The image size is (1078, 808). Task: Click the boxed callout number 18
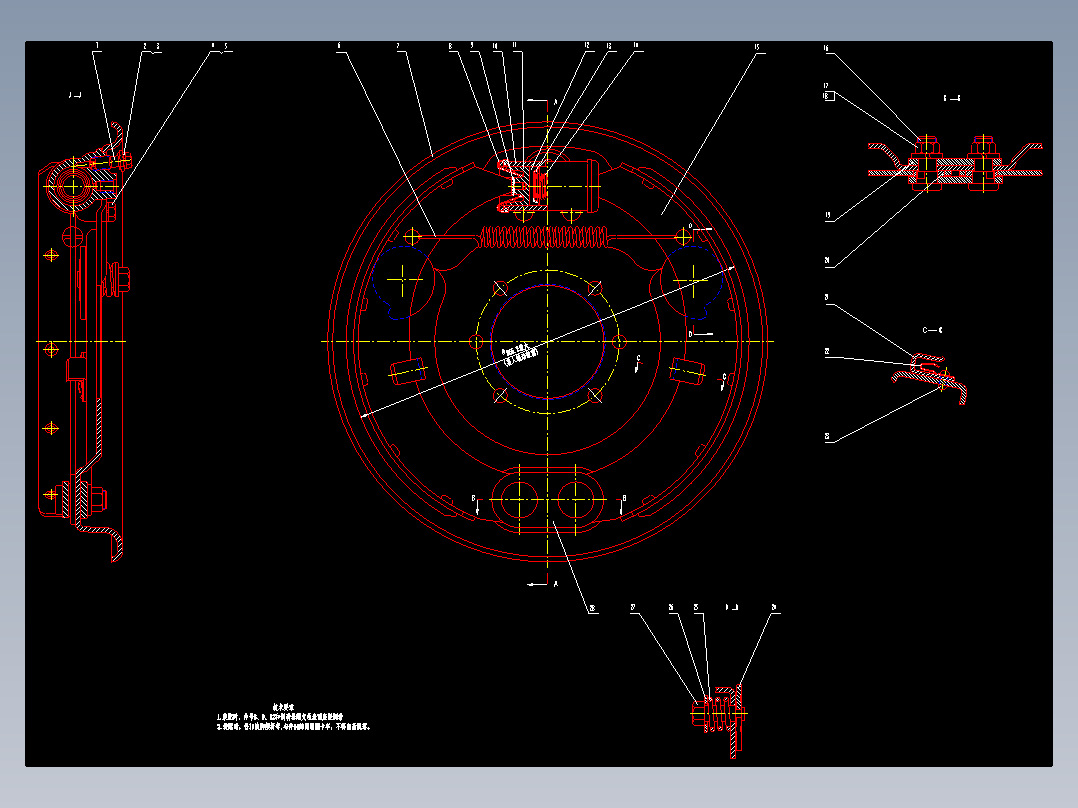coord(829,96)
